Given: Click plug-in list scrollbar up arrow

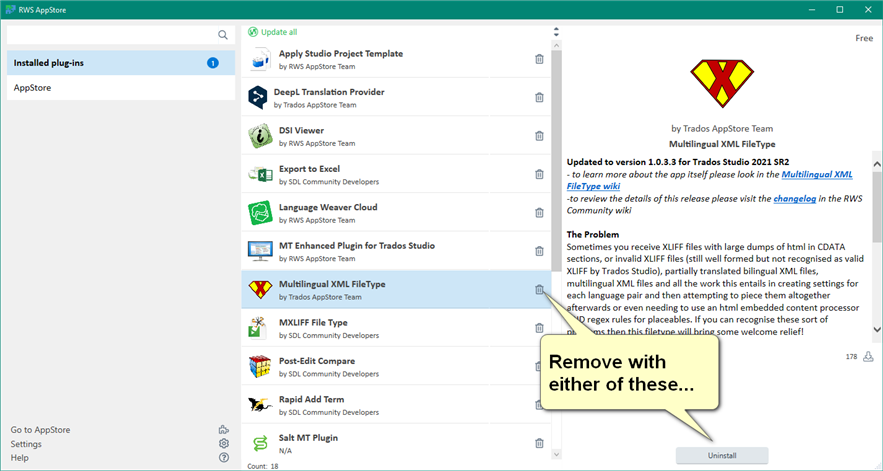Looking at the screenshot, I should pos(556,45).
